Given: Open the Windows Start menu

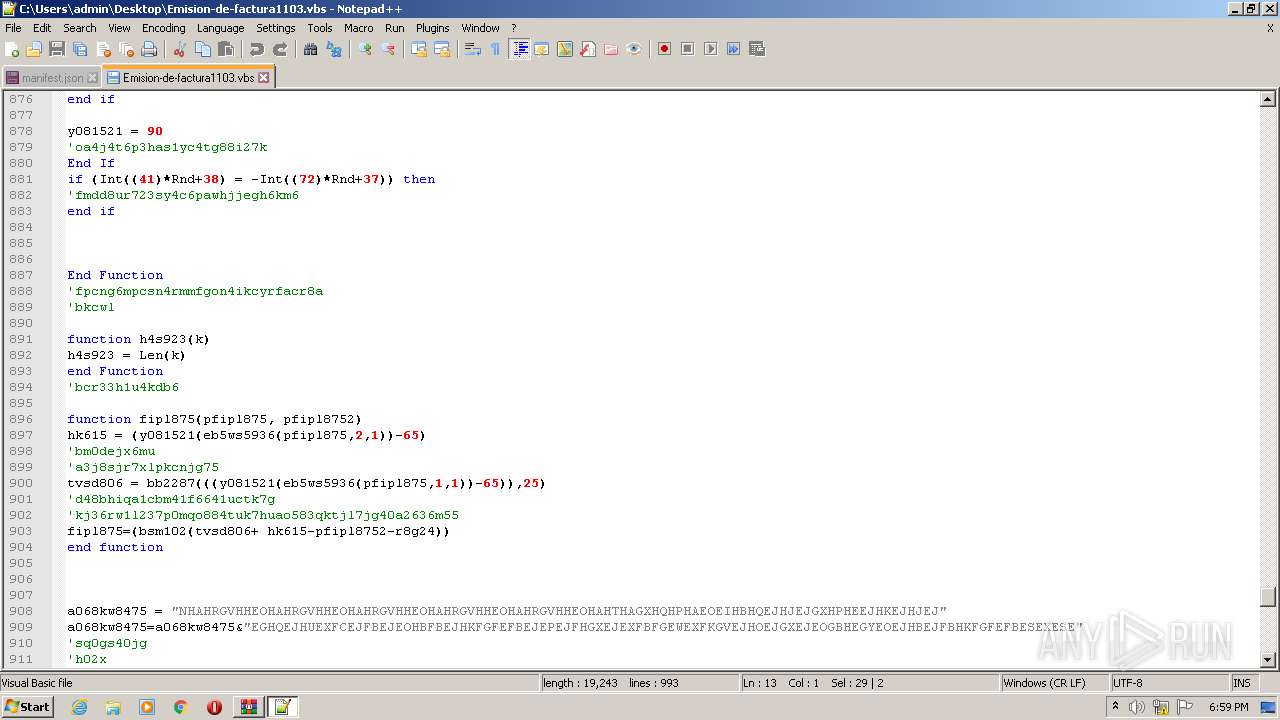Looking at the screenshot, I should (27, 707).
